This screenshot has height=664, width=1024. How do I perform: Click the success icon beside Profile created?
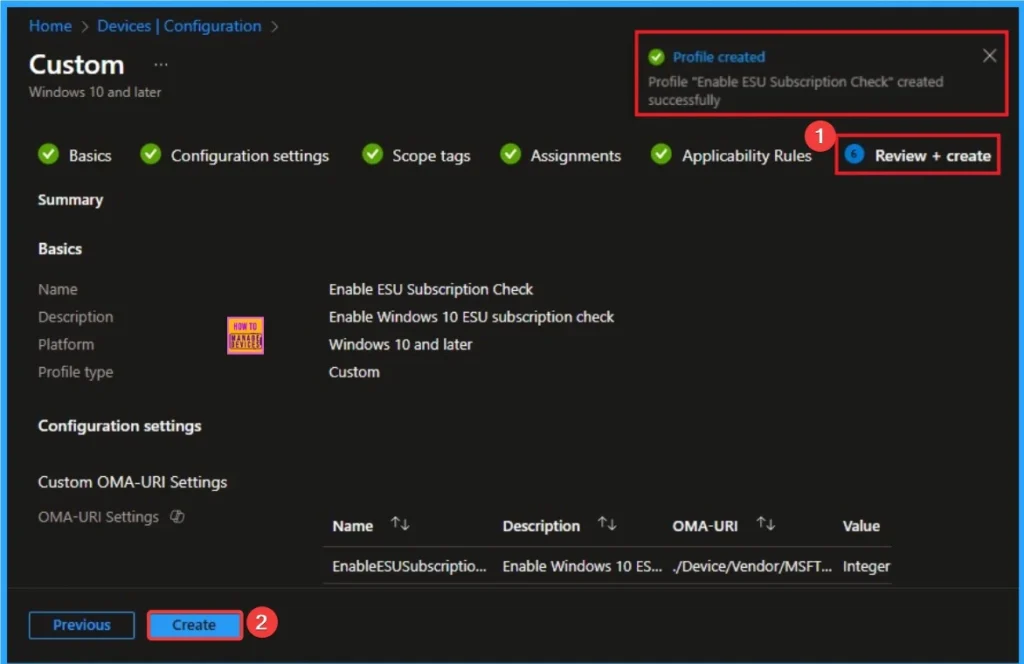point(655,56)
